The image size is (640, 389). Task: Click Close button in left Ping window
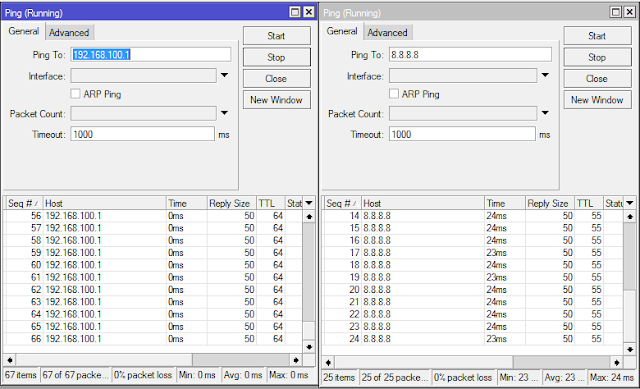click(x=276, y=78)
